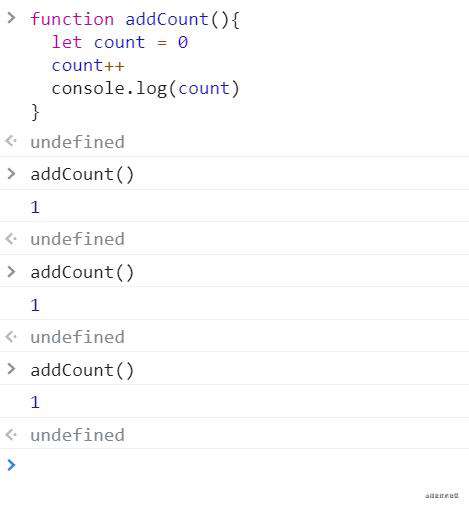The width and height of the screenshot is (469, 508).
Task: Click the return arrow before third undefined
Action: click(x=11, y=336)
